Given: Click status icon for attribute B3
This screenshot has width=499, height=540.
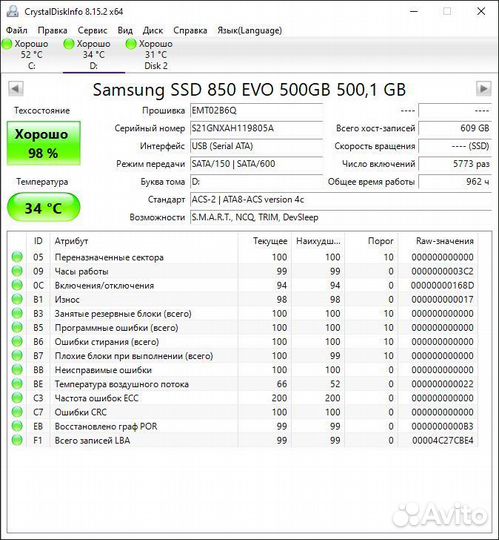Looking at the screenshot, I should (x=17, y=313).
